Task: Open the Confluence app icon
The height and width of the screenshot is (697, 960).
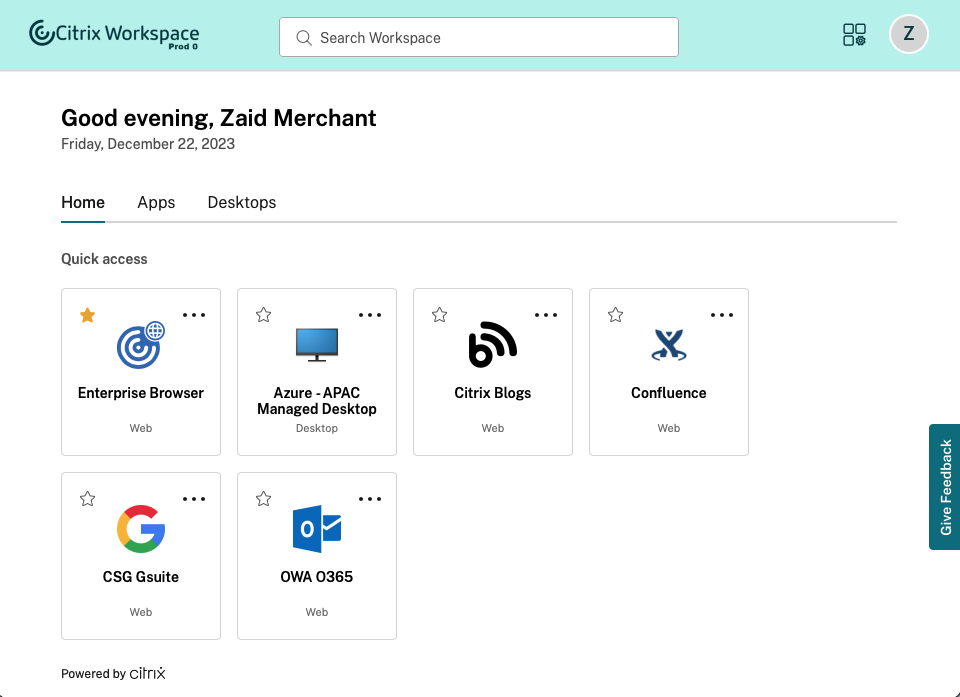Action: pyautogui.click(x=669, y=345)
